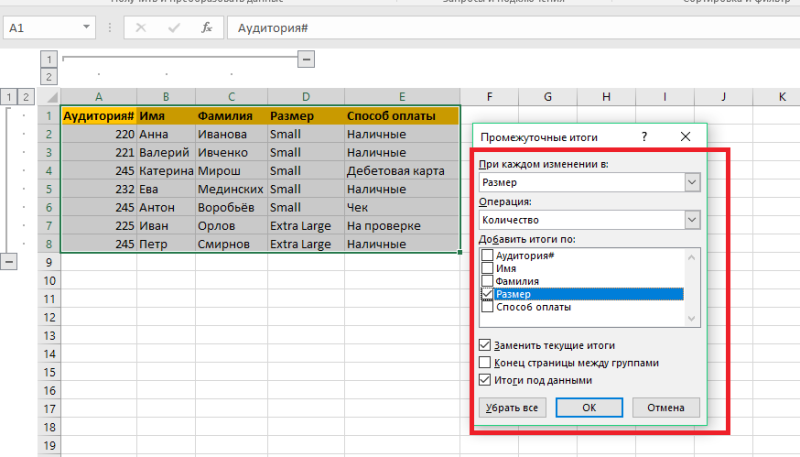The width and height of the screenshot is (800, 457).
Task: Click the cell containing Мединских
Action: click(231, 189)
